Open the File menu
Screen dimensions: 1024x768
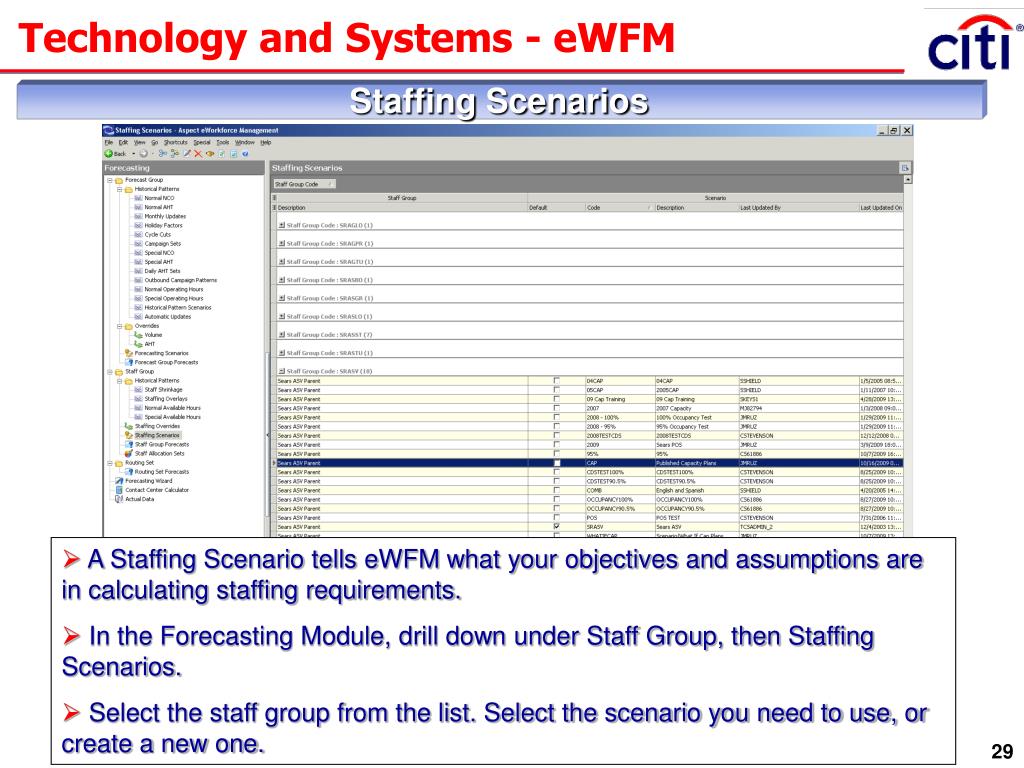[x=108, y=142]
